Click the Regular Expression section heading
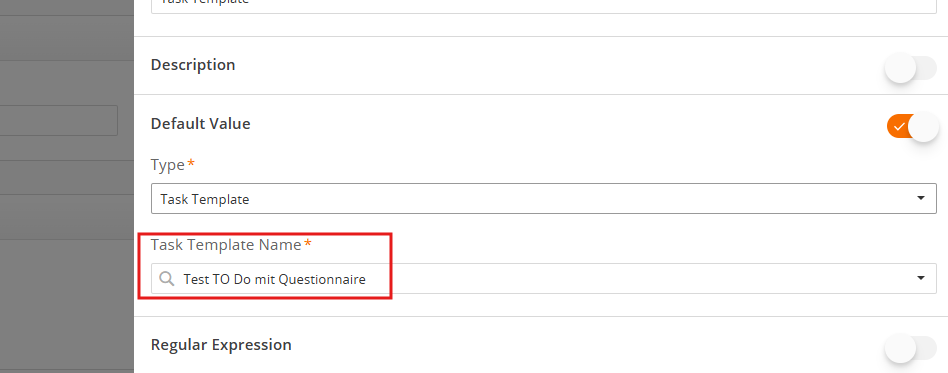 click(x=221, y=345)
